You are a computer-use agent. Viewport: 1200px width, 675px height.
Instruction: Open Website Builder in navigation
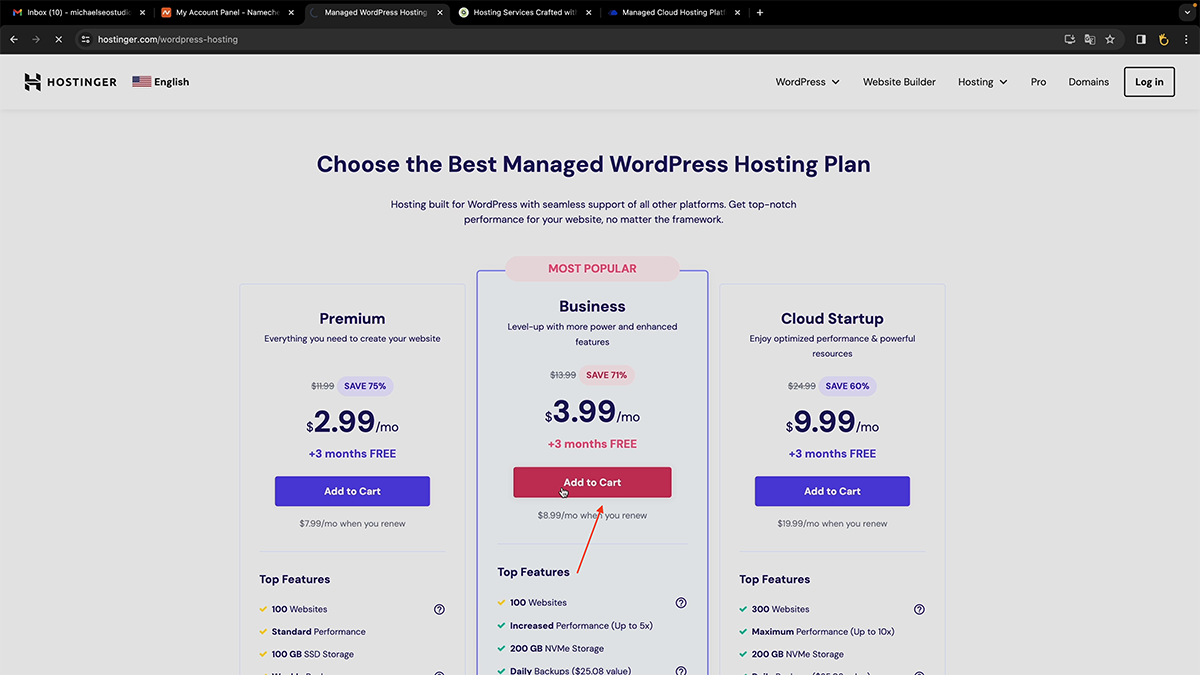(x=899, y=82)
